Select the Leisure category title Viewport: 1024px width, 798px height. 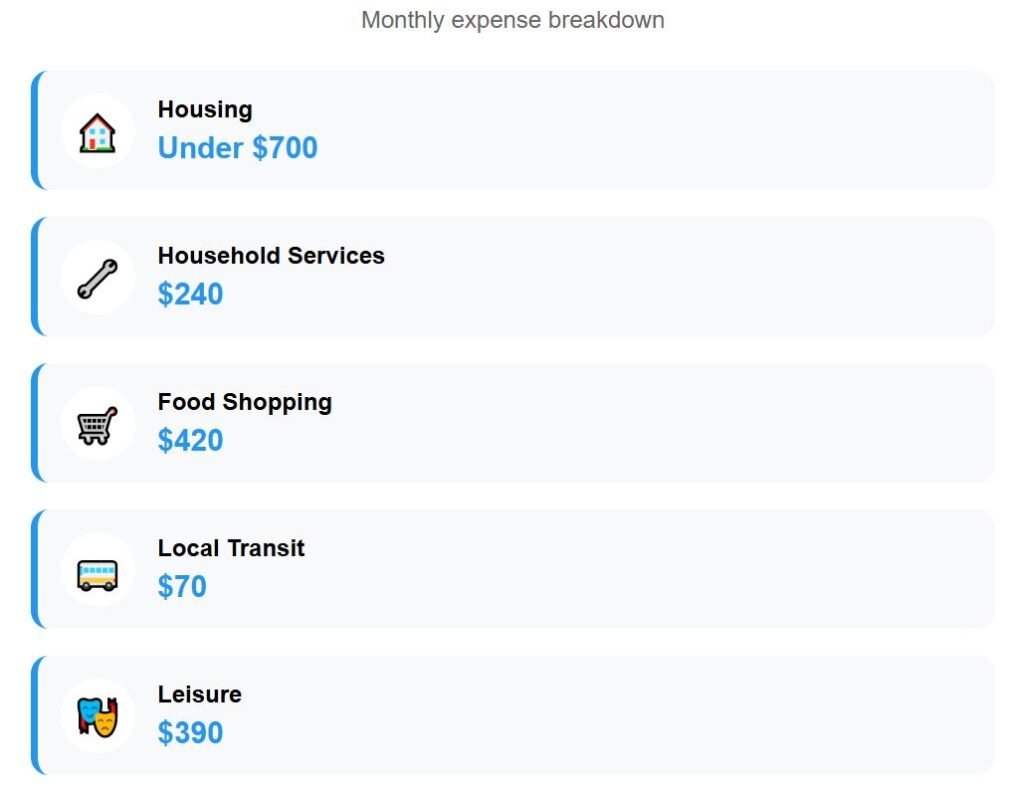200,694
